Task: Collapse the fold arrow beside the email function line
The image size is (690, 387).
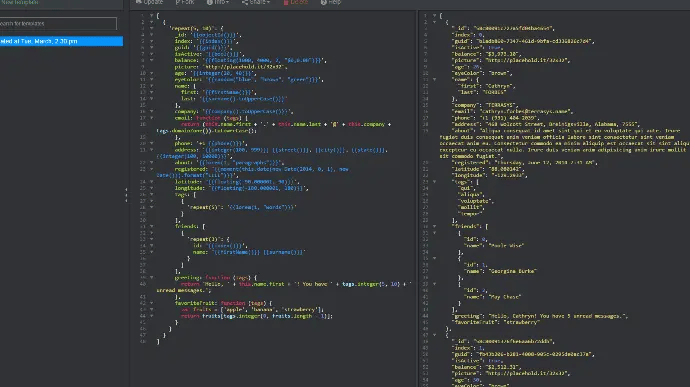Action: pos(151,118)
